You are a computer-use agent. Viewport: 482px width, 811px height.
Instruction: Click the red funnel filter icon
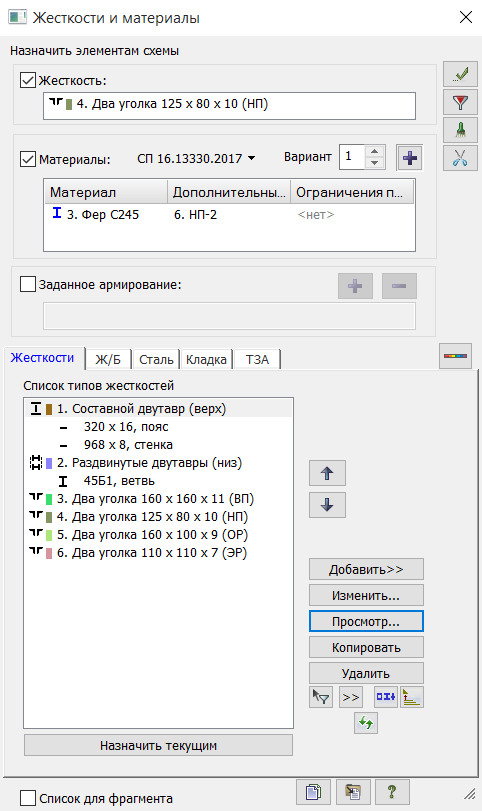pos(460,103)
